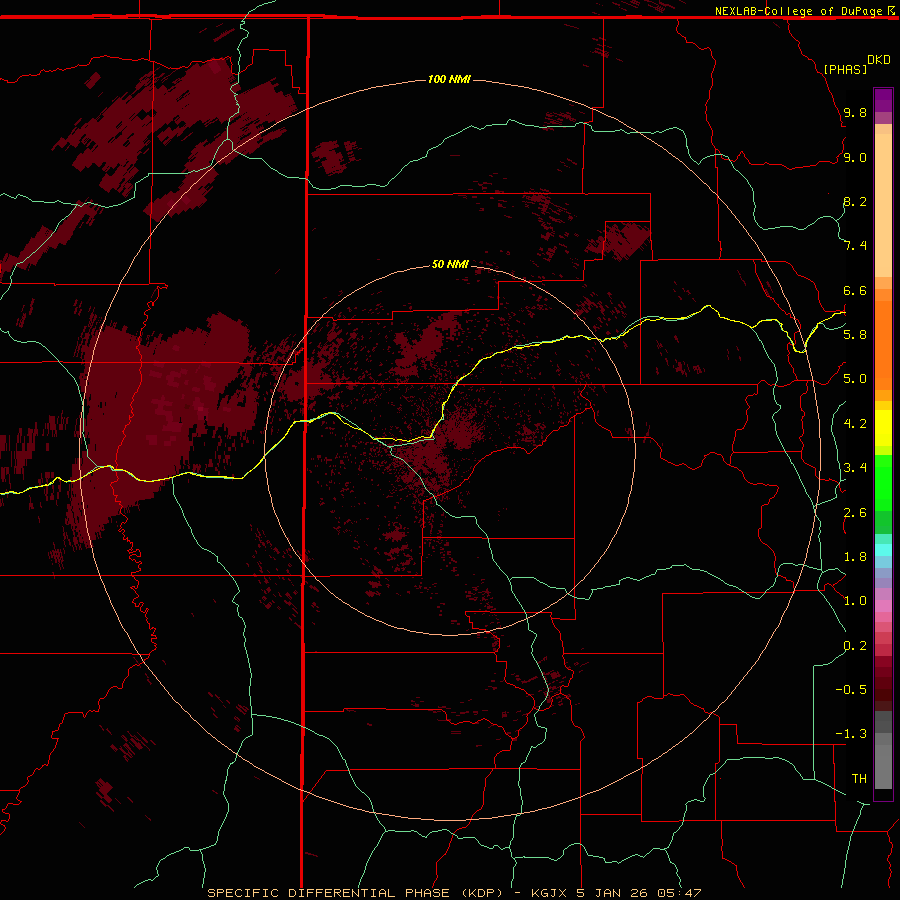Click the 5.8 value on the color scale
This screenshot has height=900, width=900.
[x=855, y=335]
